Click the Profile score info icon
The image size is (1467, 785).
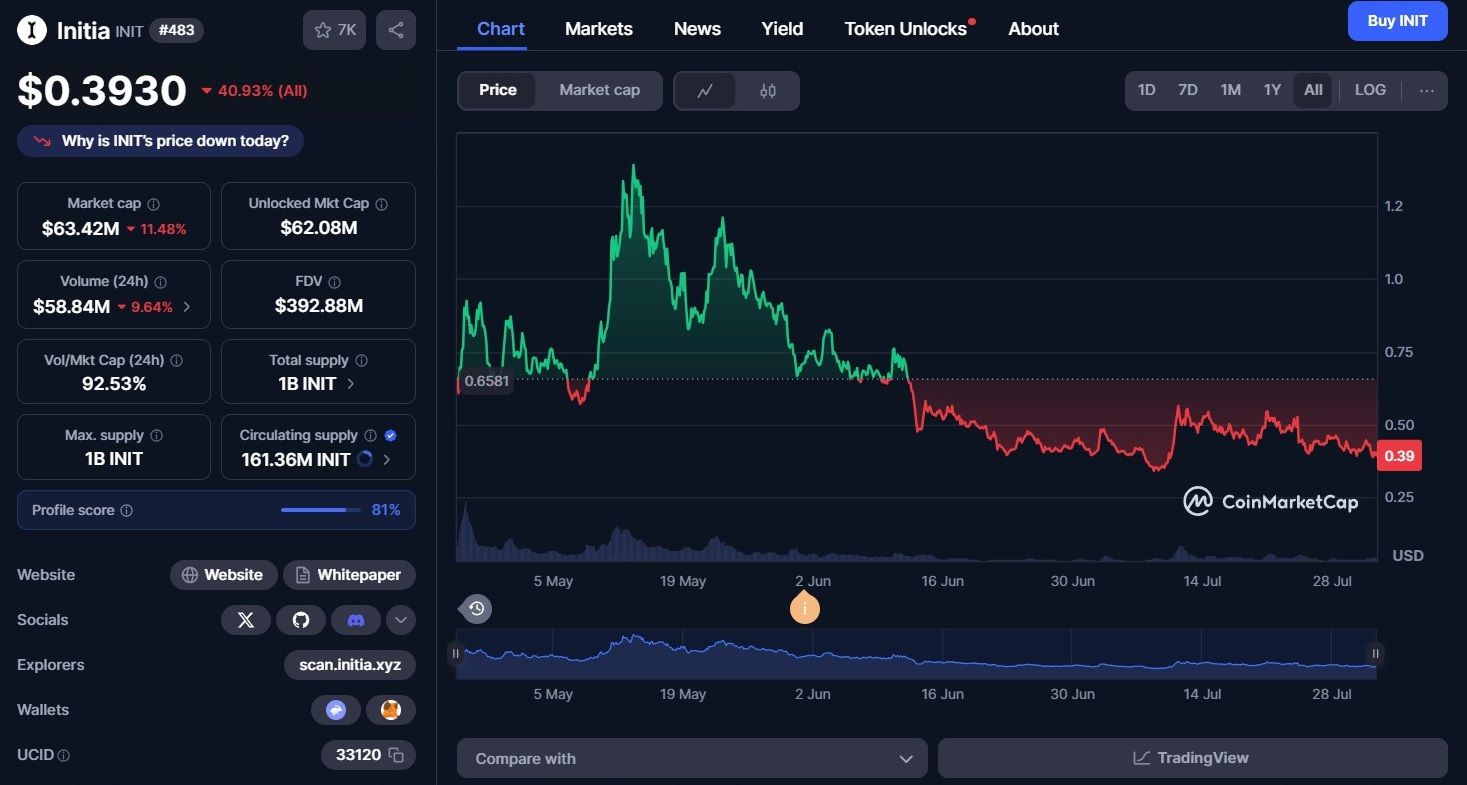coord(126,511)
